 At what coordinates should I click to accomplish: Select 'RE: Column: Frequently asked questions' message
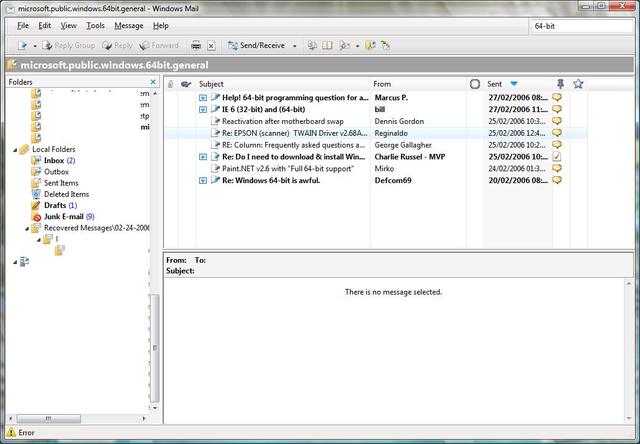[x=293, y=145]
